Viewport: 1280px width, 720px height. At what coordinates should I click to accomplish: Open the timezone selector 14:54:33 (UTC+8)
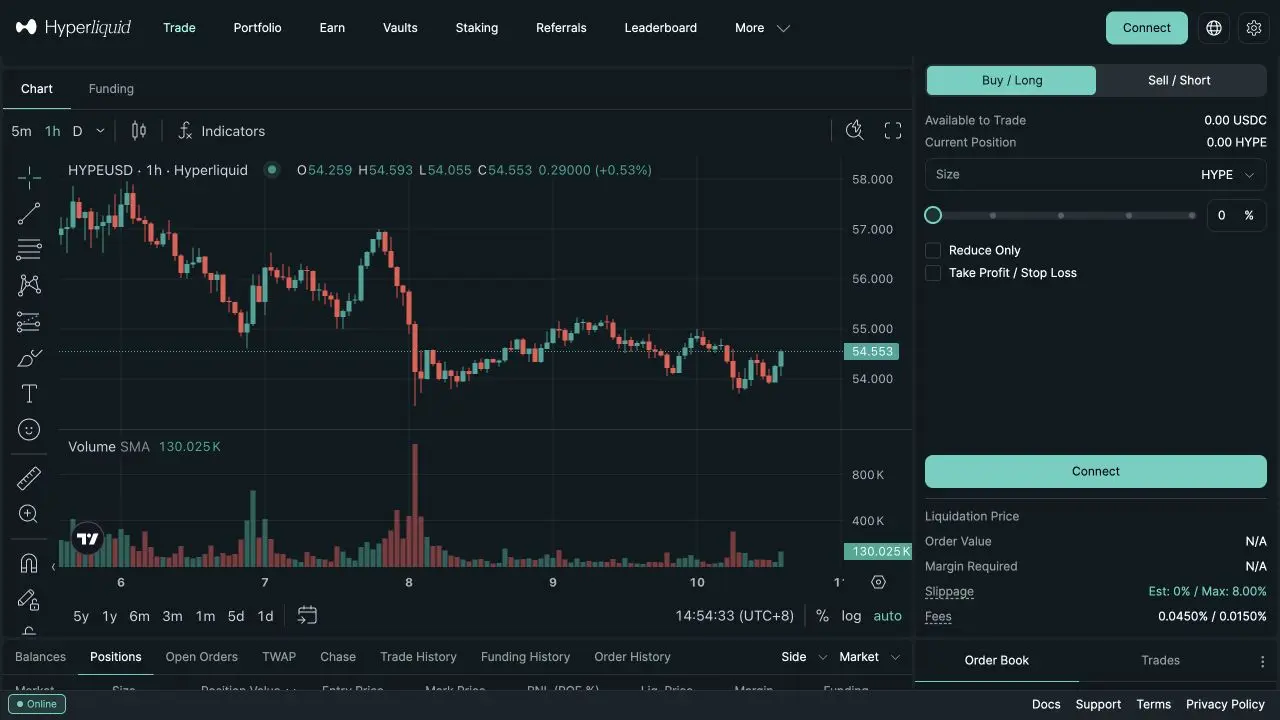tap(735, 616)
